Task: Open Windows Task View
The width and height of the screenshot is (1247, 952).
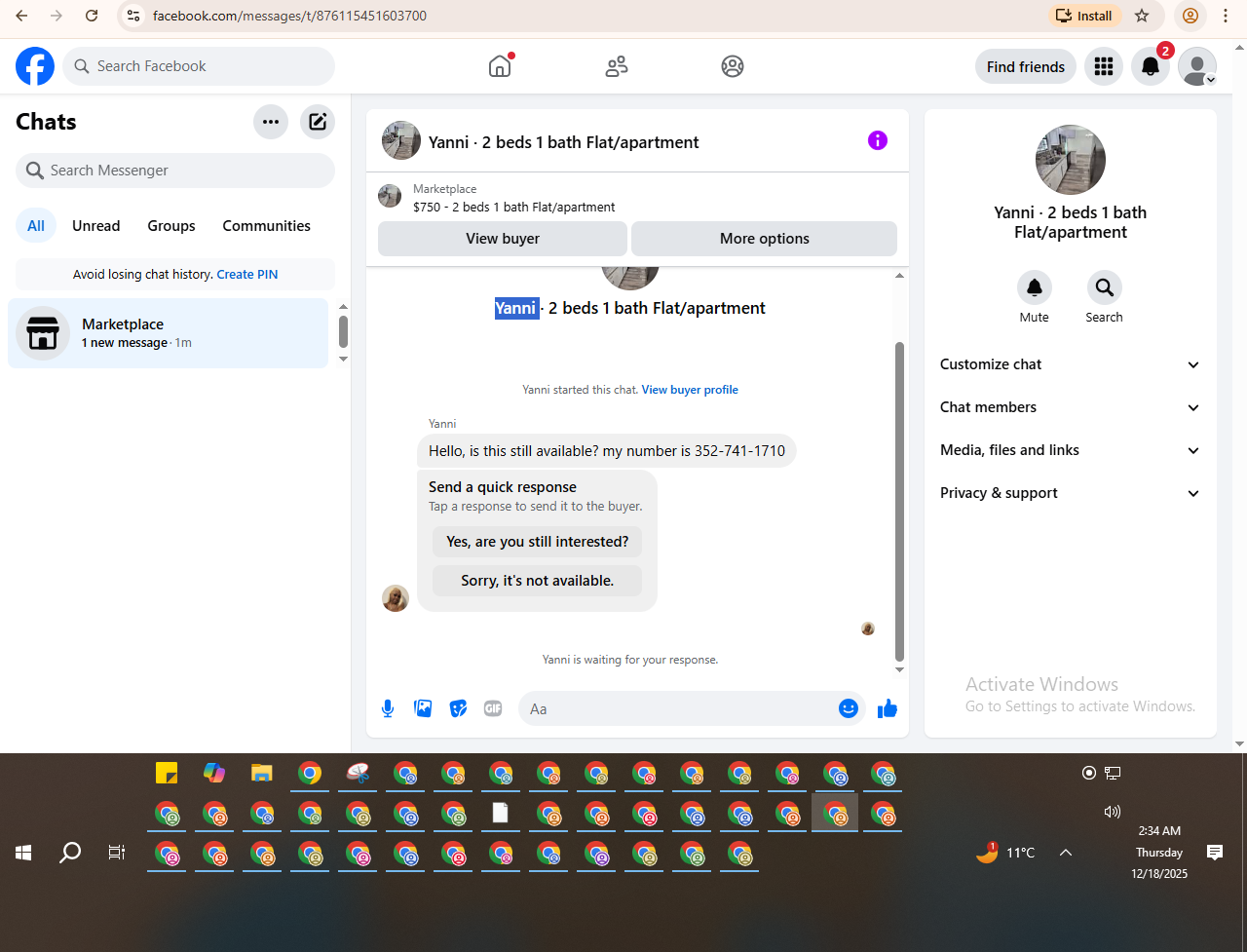Action: (x=117, y=853)
